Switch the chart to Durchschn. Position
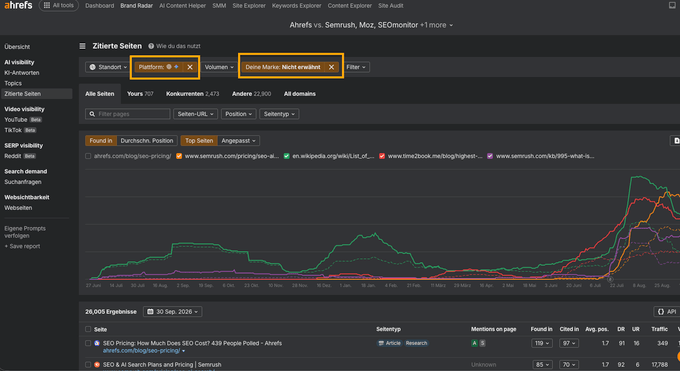The height and width of the screenshot is (371, 680). tap(147, 141)
